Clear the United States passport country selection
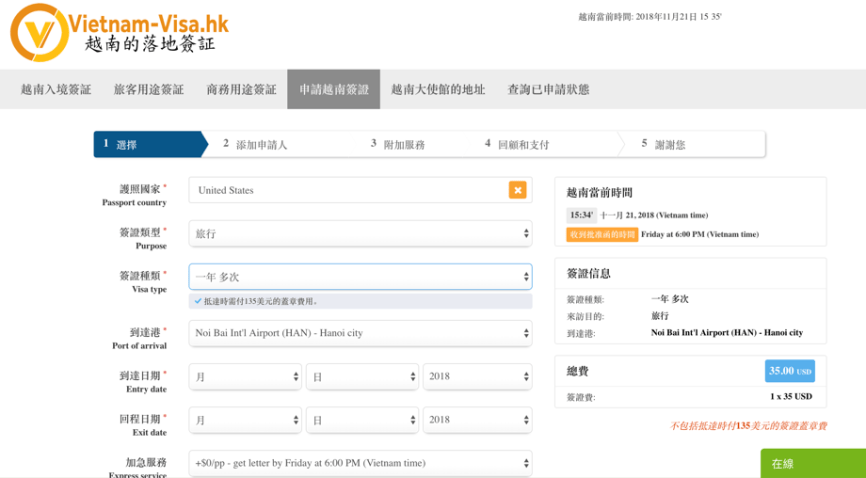This screenshot has width=866, height=478. 517,190
